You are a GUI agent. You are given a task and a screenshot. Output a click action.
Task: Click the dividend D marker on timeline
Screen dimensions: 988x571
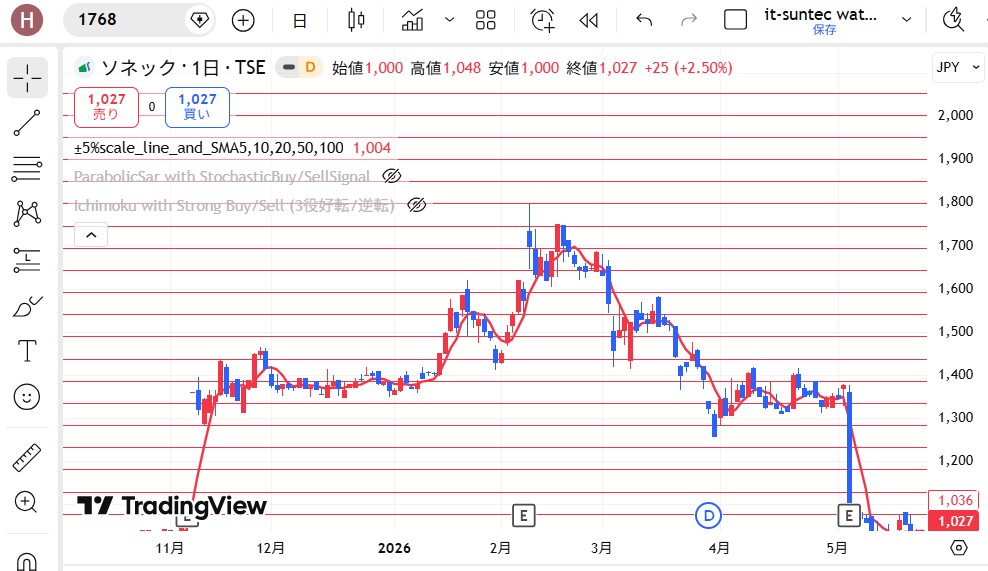[x=708, y=516]
